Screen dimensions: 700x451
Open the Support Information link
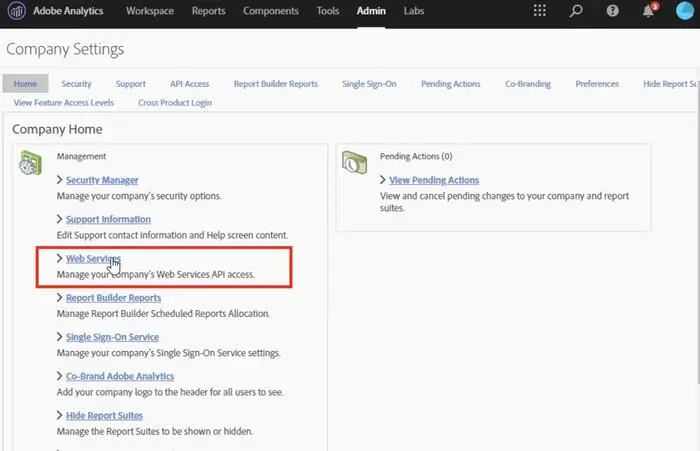(x=108, y=219)
